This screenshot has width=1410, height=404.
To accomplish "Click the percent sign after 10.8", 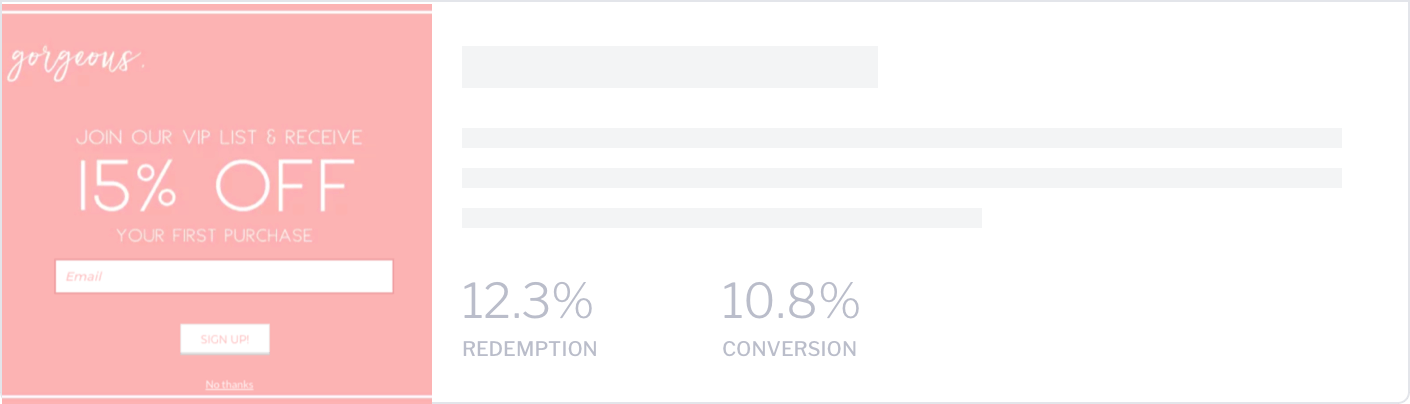I will pyautogui.click(x=840, y=301).
